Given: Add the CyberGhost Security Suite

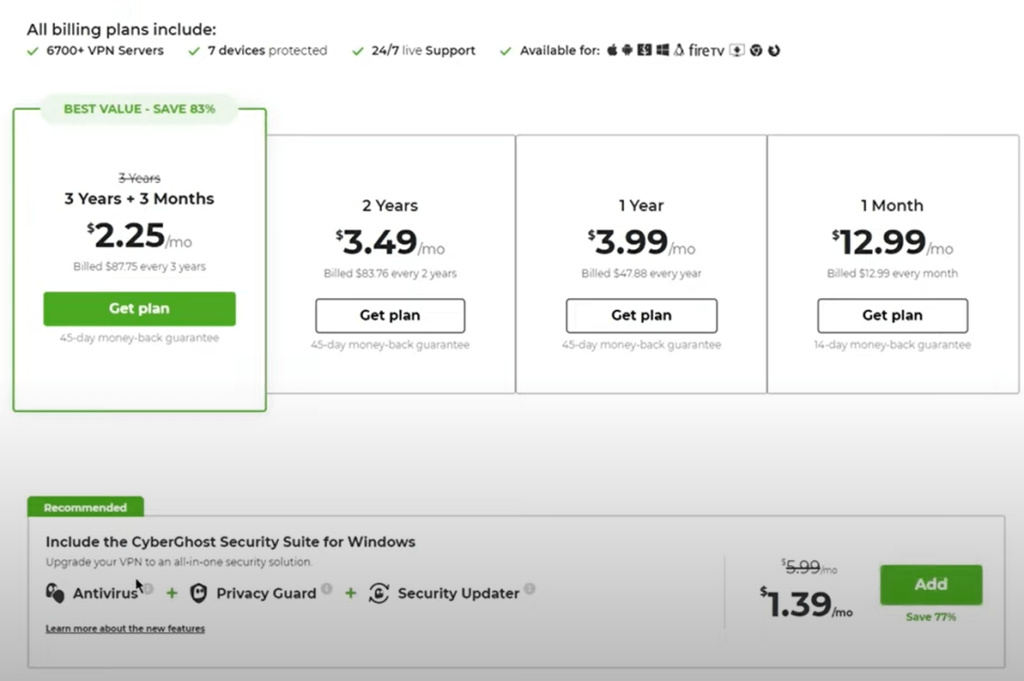Looking at the screenshot, I should (x=931, y=584).
